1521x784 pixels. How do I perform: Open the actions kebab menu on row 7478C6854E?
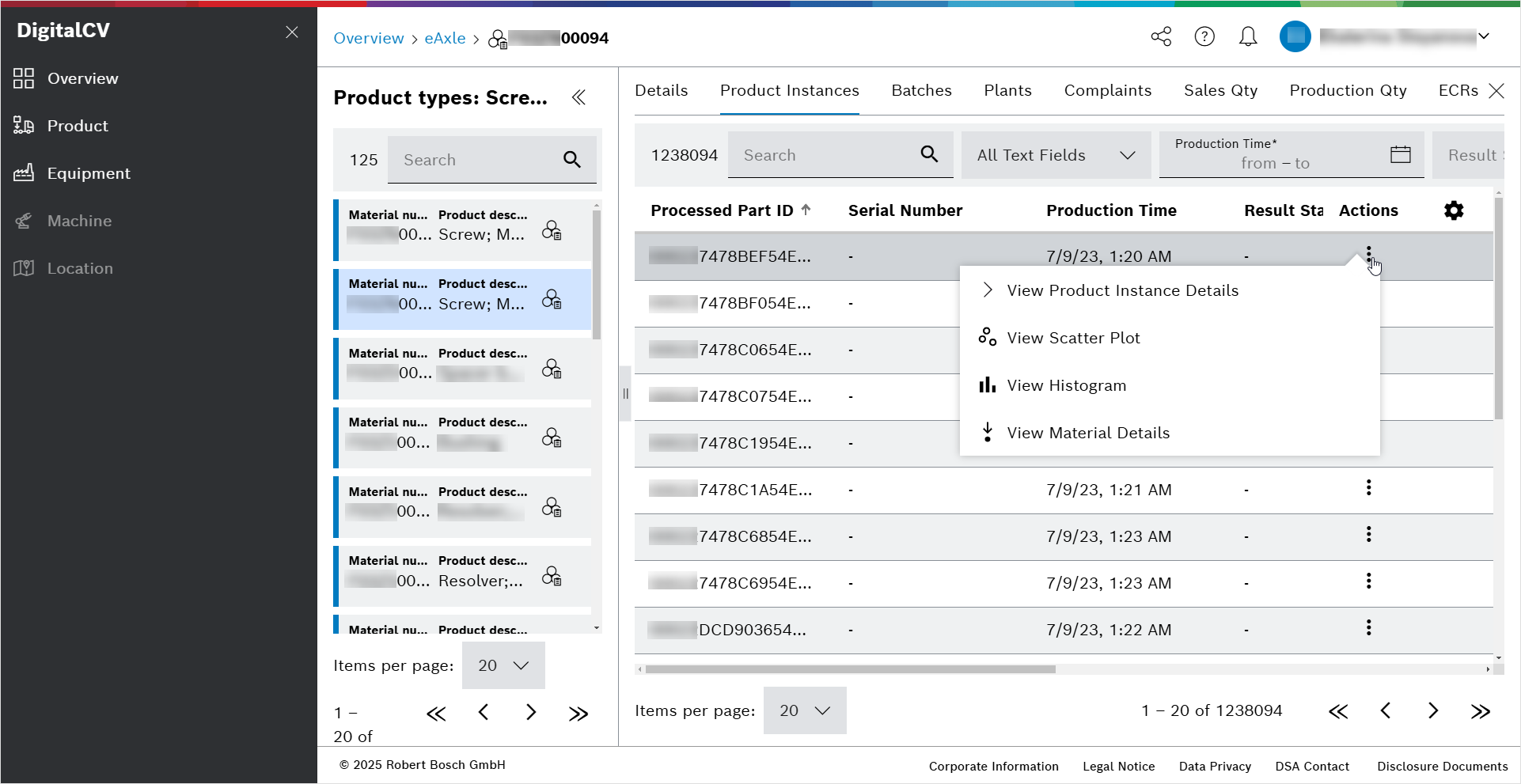coord(1368,534)
